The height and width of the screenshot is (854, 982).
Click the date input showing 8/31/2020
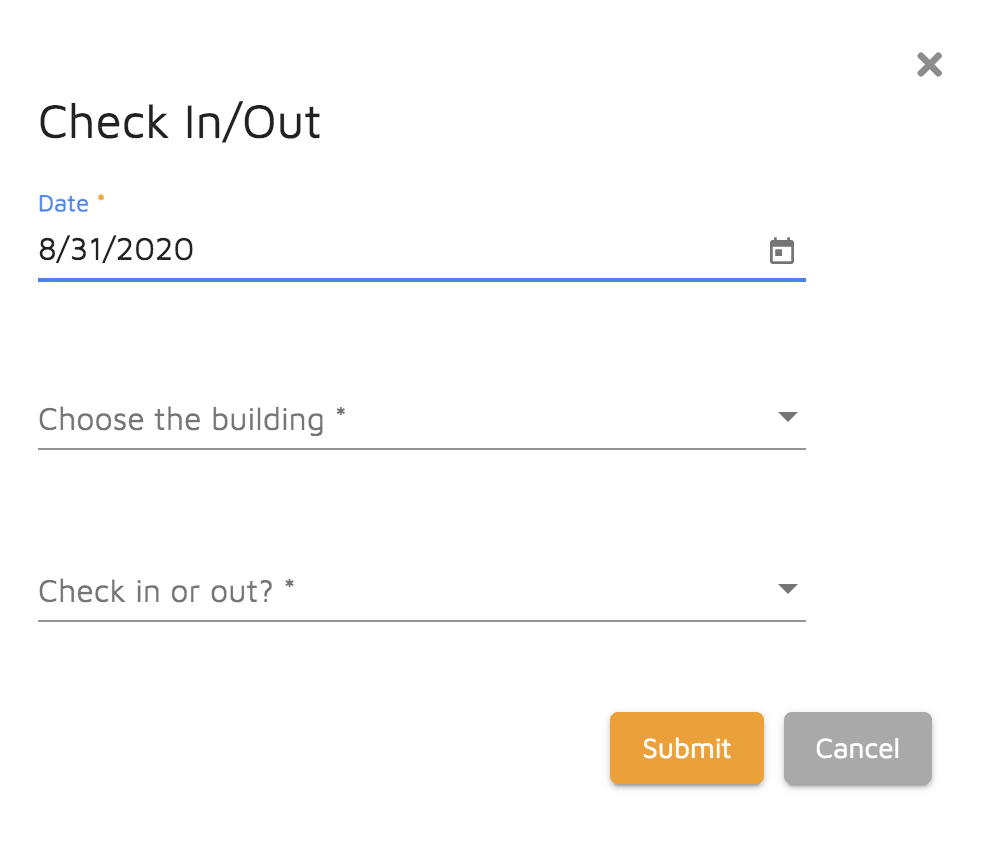(x=115, y=250)
